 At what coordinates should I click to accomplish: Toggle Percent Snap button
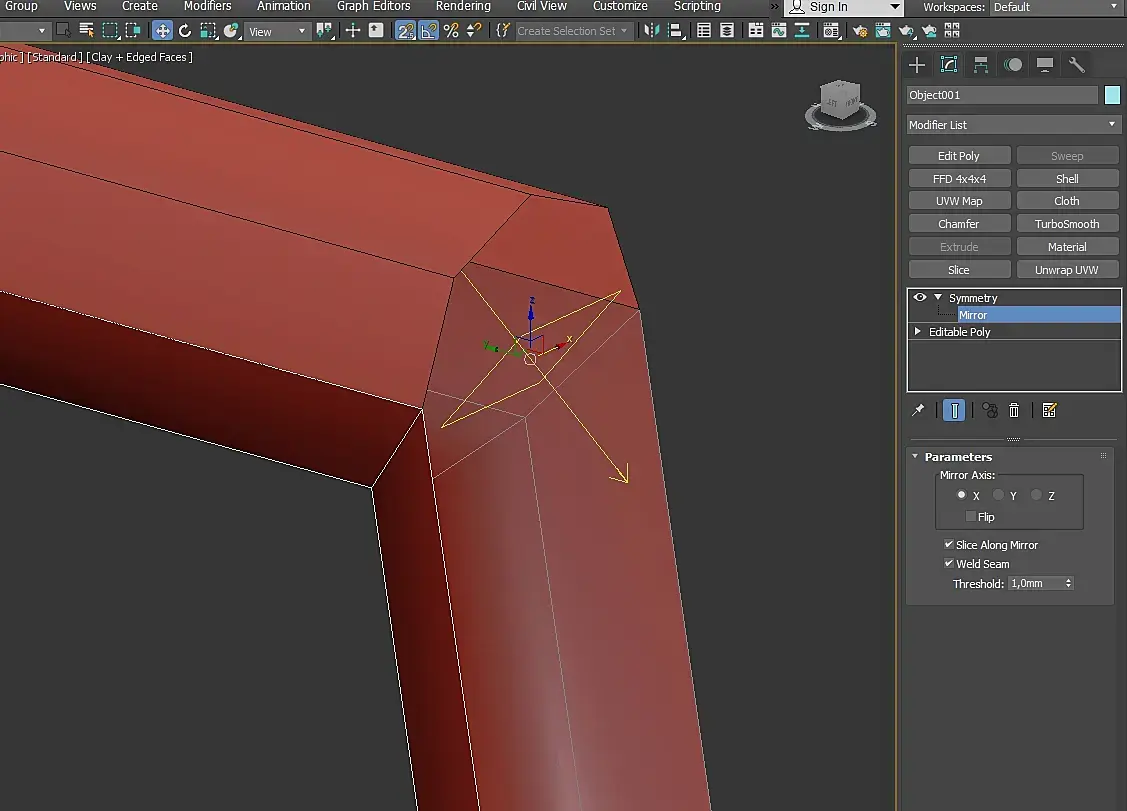(x=451, y=31)
